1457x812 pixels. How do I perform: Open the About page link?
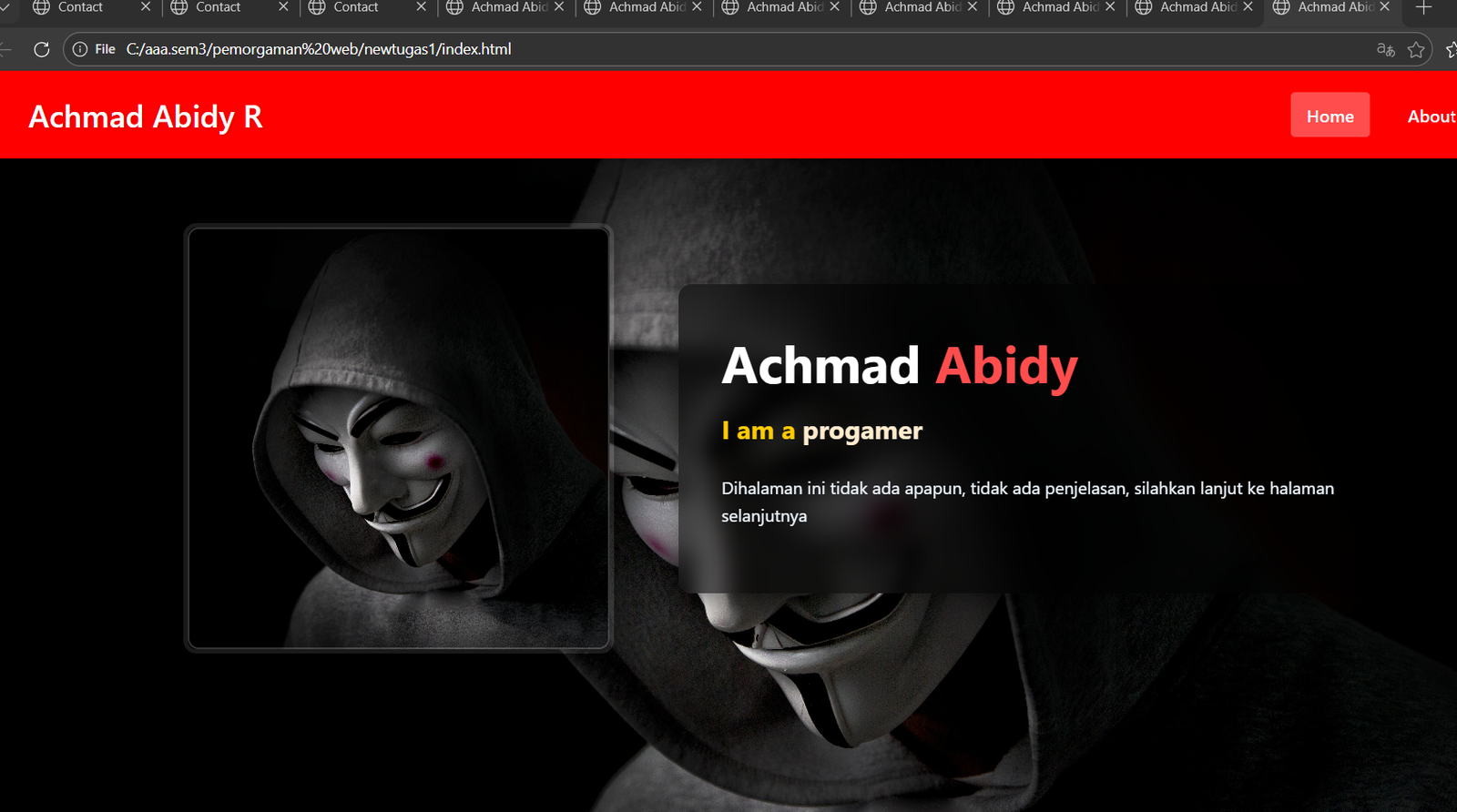pos(1432,116)
